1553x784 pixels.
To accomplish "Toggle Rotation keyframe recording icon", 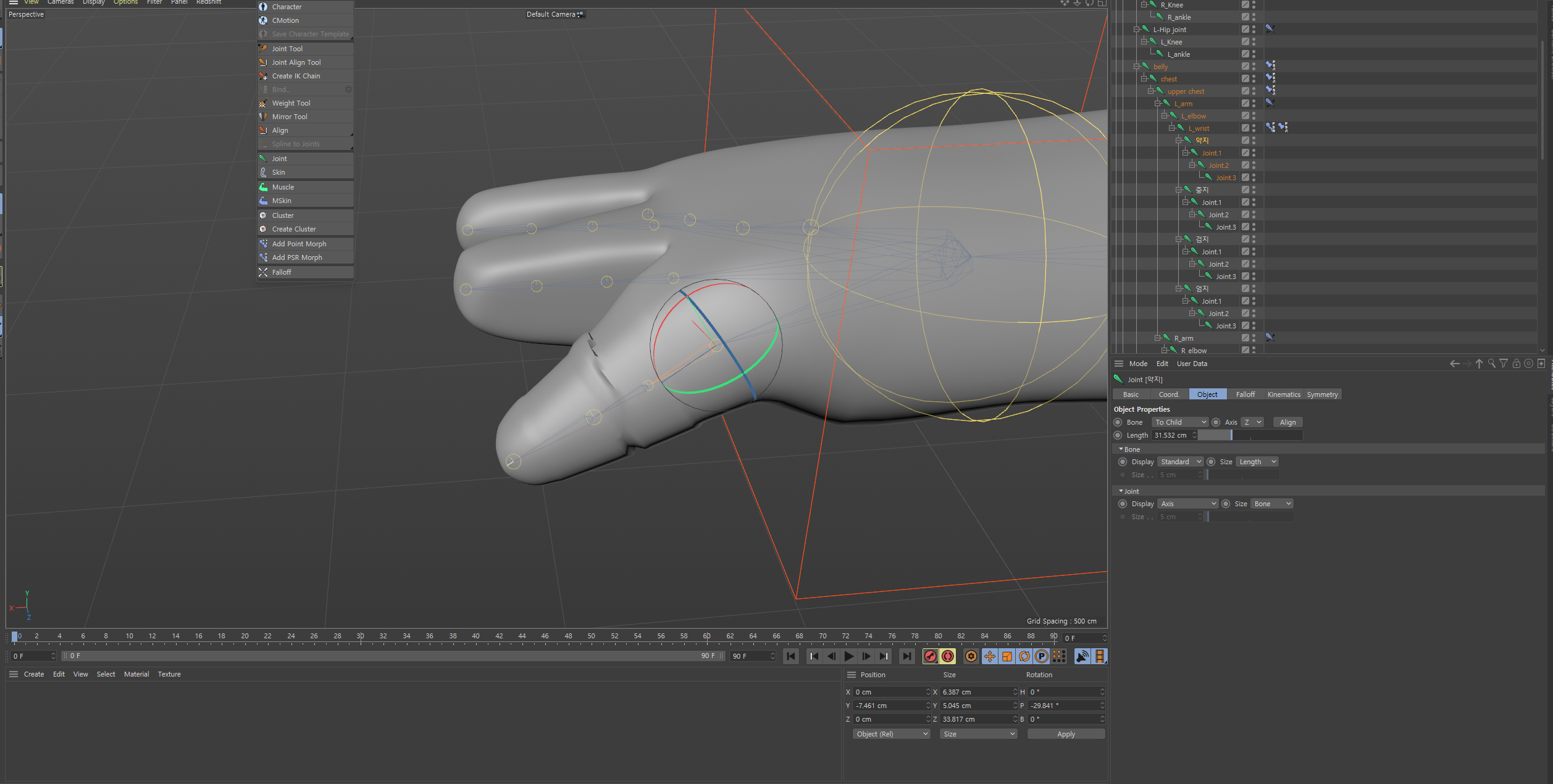I will 1024,656.
